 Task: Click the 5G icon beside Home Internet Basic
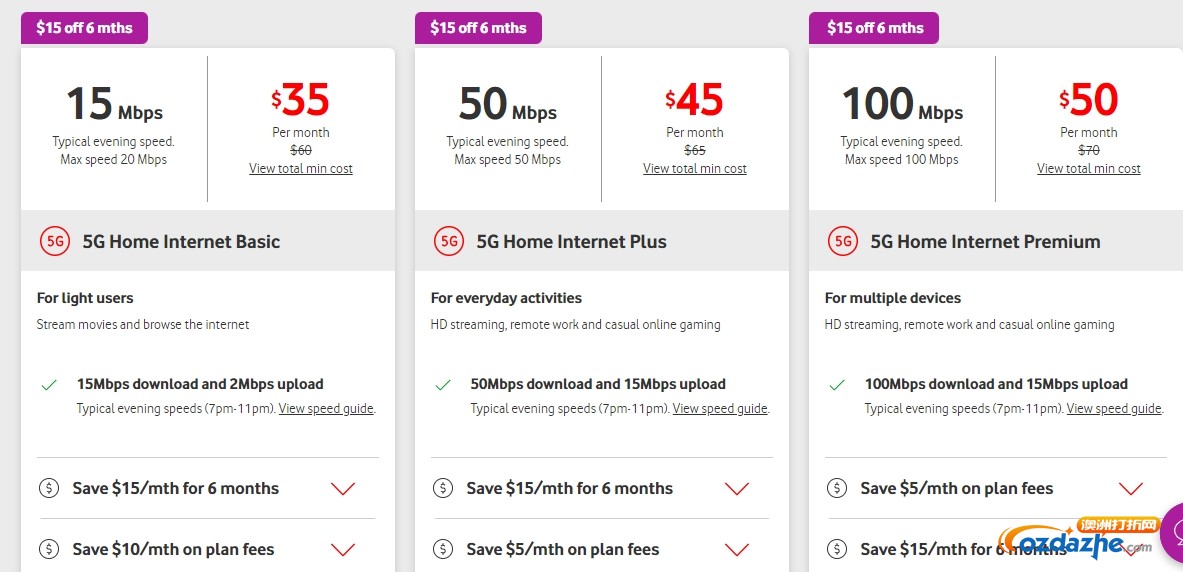click(x=54, y=241)
